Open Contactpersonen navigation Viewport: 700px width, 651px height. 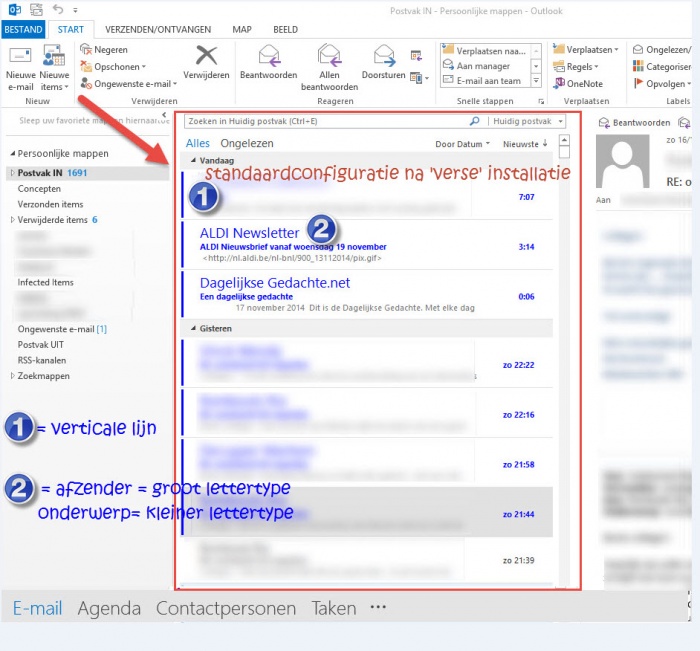pos(226,608)
